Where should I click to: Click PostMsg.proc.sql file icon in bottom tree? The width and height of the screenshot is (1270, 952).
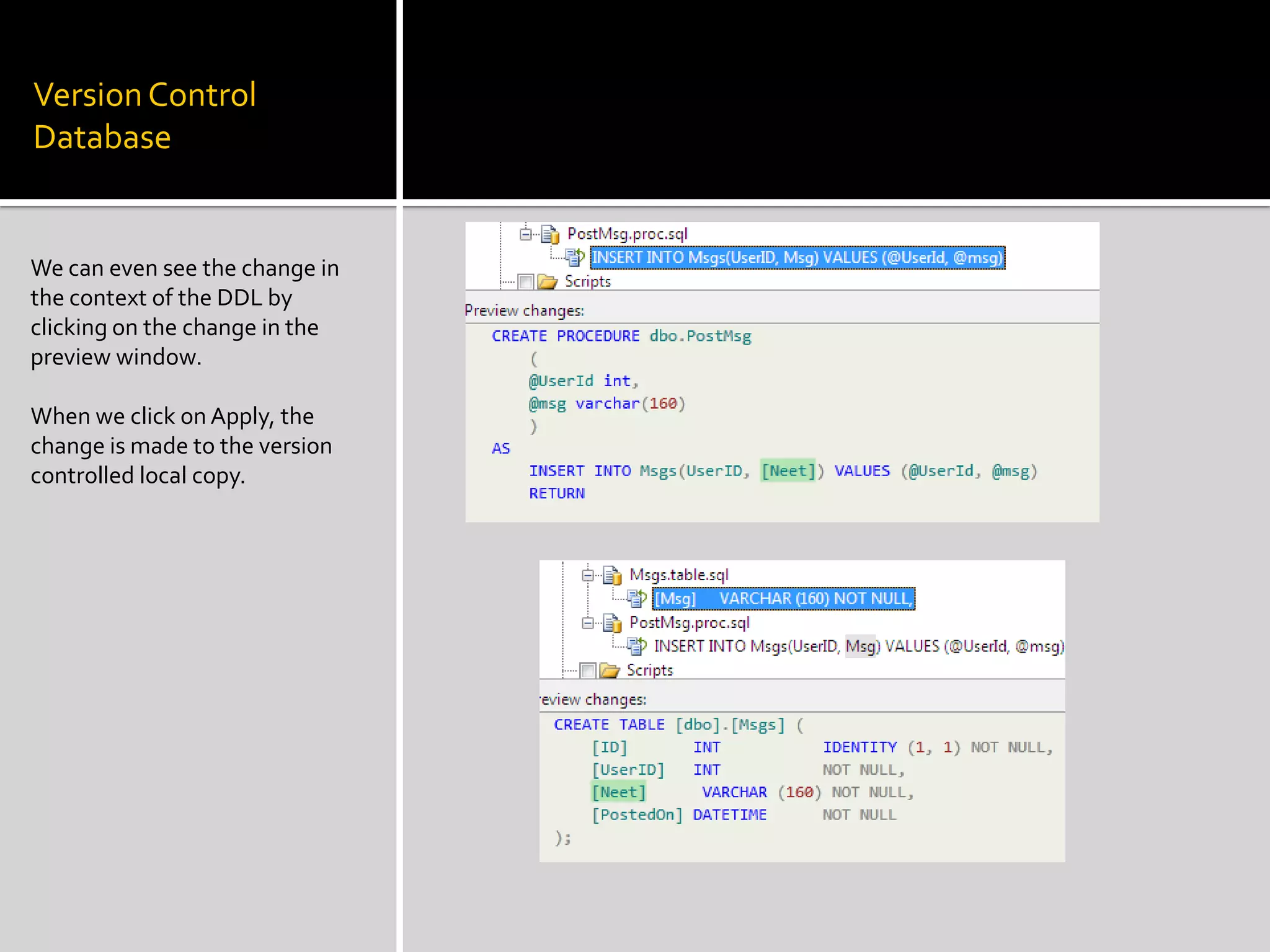[612, 623]
